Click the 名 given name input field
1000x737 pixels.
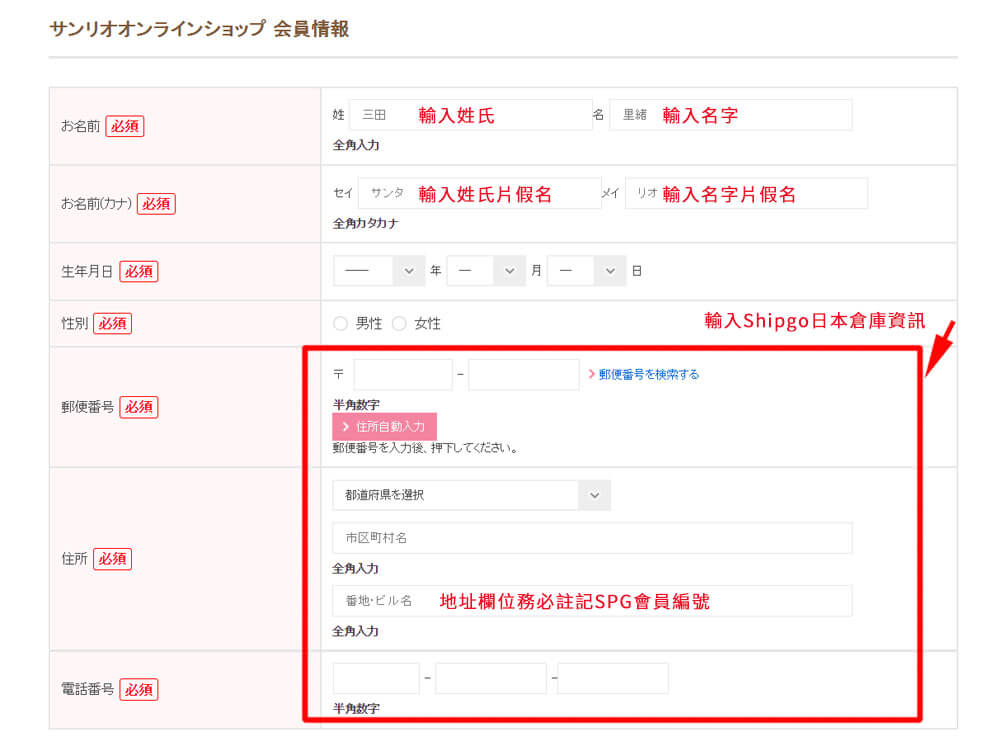pos(731,115)
